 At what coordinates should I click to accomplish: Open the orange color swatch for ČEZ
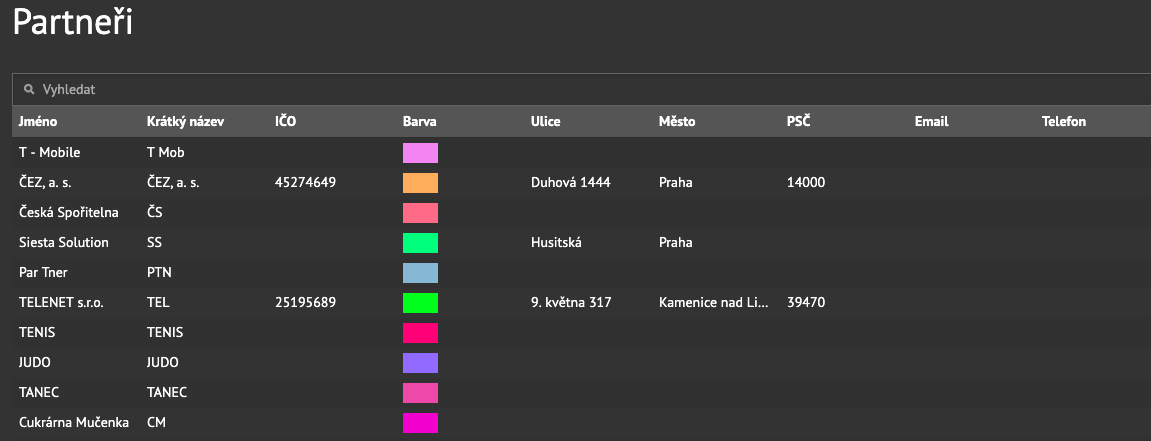click(421, 183)
